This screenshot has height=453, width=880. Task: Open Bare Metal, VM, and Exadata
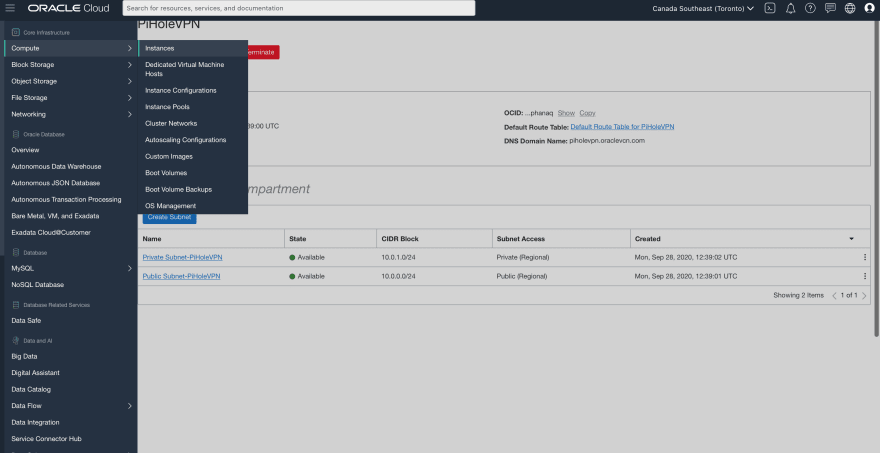55,216
